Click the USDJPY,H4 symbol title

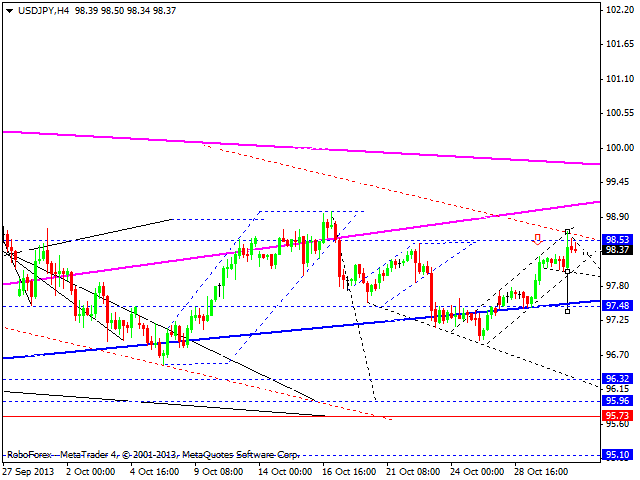(43, 11)
